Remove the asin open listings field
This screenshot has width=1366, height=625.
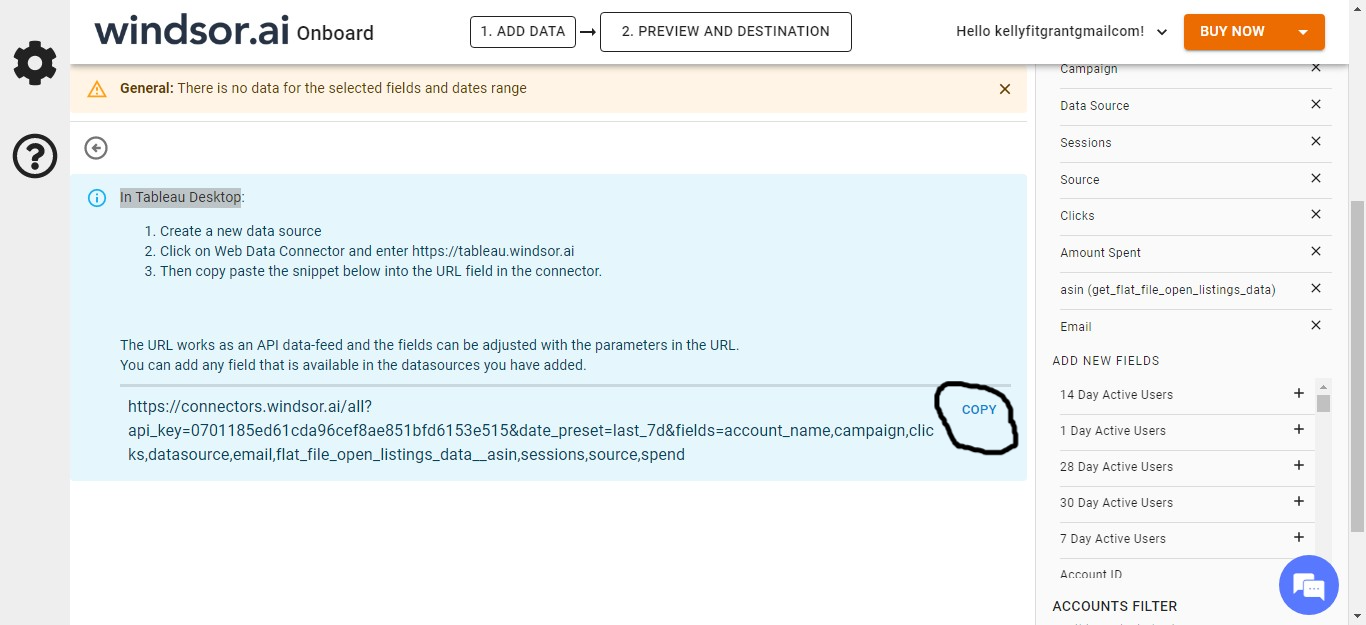[x=1316, y=288]
